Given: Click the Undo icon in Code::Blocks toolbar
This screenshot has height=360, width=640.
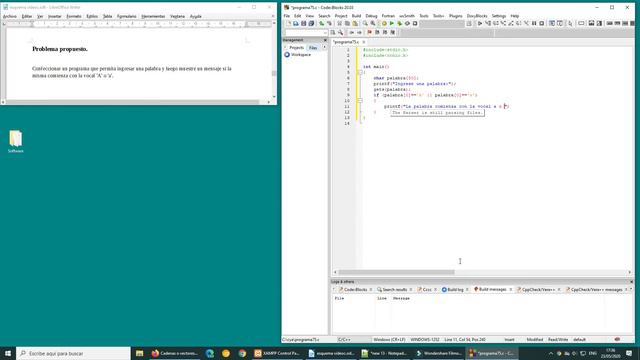Looking at the screenshot, I should 322,24.
